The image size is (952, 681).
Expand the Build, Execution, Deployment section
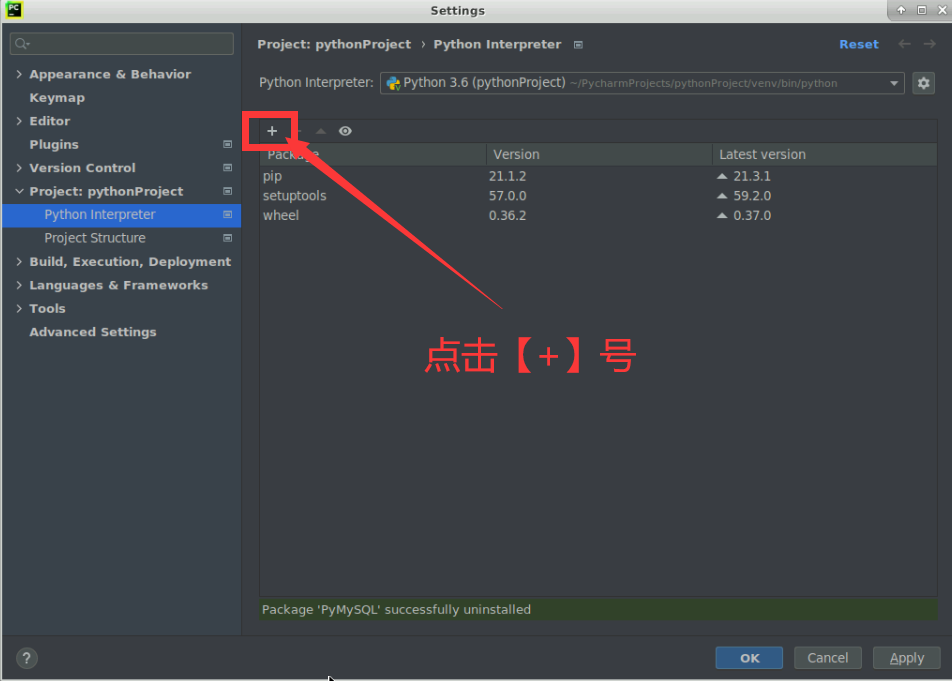point(130,261)
